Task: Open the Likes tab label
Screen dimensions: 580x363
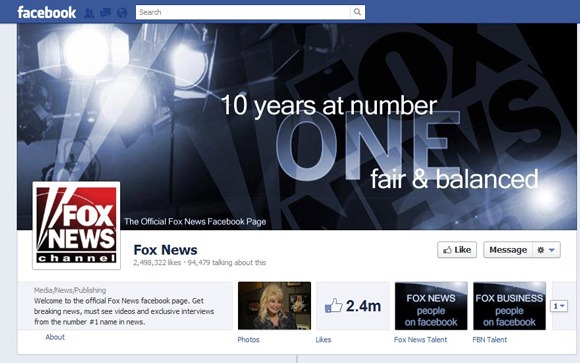Action: click(x=323, y=339)
